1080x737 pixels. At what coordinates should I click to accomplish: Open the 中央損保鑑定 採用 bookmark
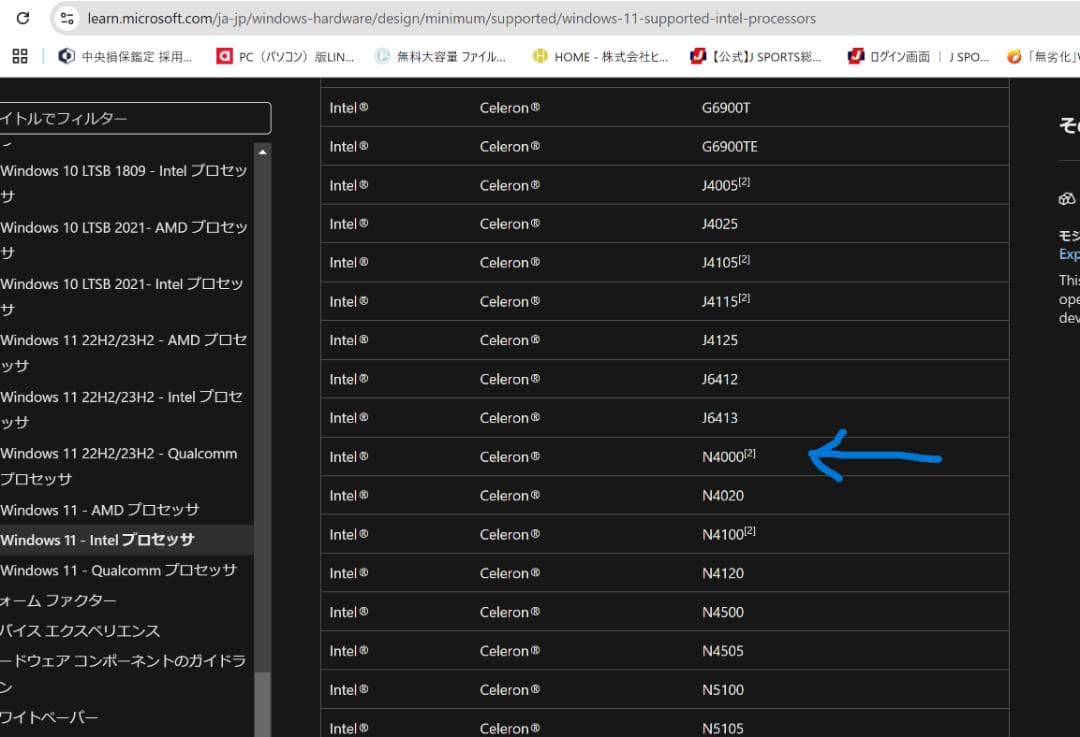coord(125,57)
